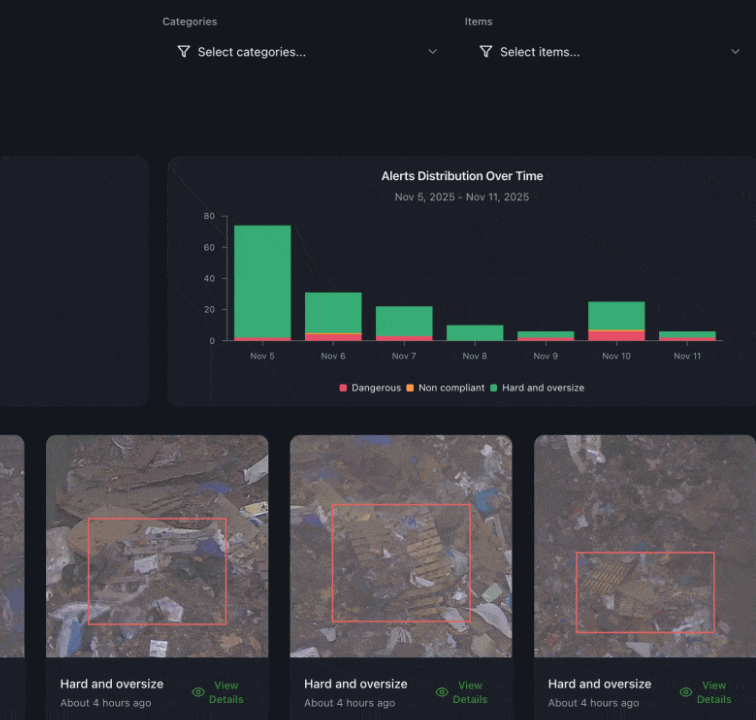The width and height of the screenshot is (756, 720).
Task: Click the eye icon on the middle alert card
Action: coord(442,692)
